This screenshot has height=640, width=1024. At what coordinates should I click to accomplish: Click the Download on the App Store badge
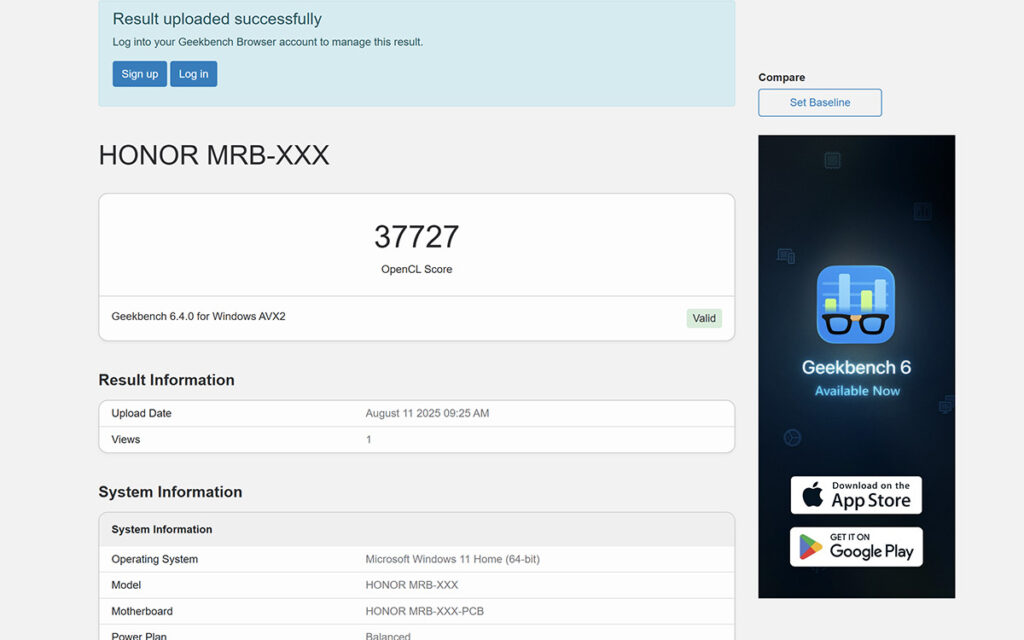click(856, 495)
